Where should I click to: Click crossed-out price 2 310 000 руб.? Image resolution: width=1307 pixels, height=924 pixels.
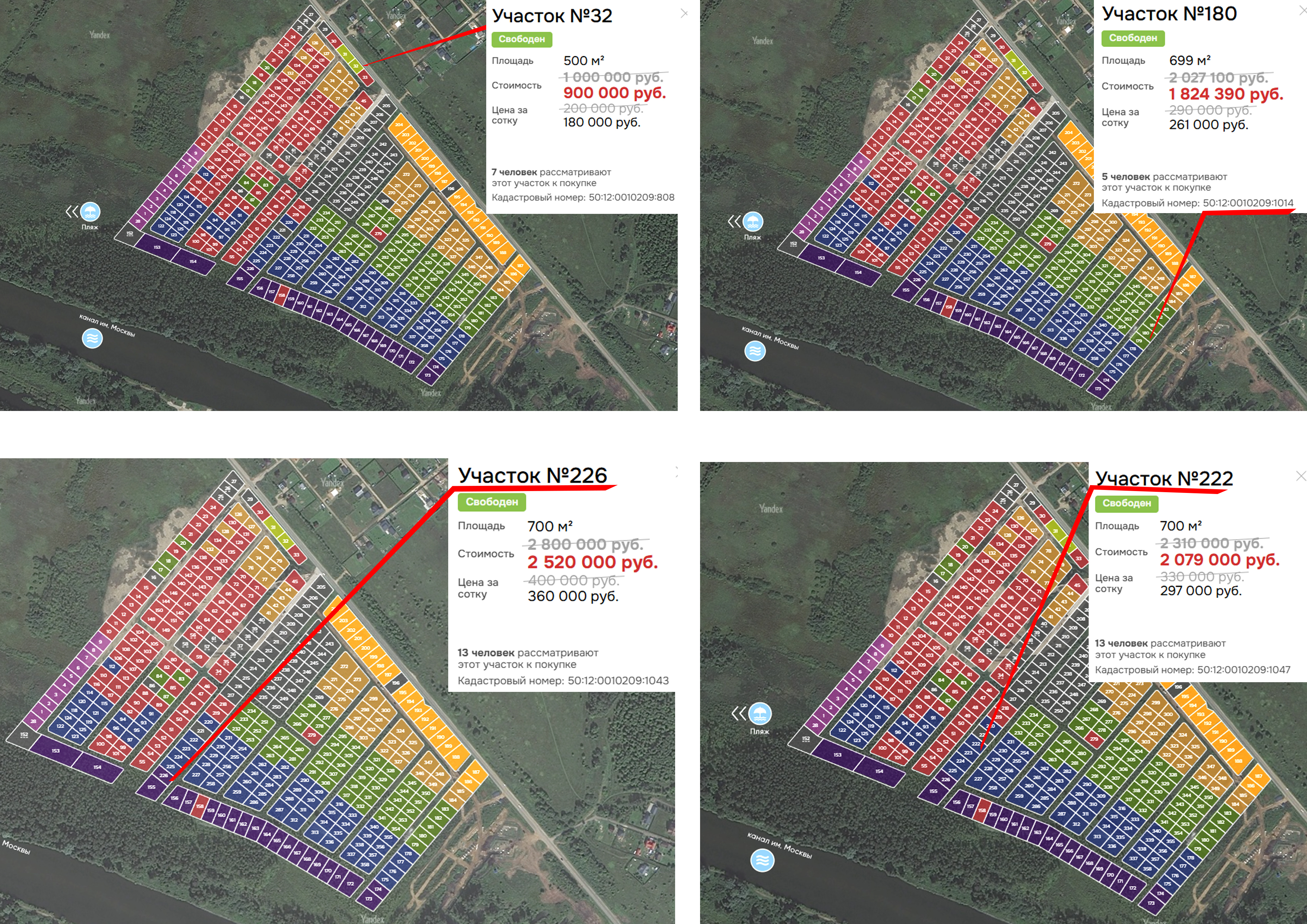pyautogui.click(x=1211, y=543)
